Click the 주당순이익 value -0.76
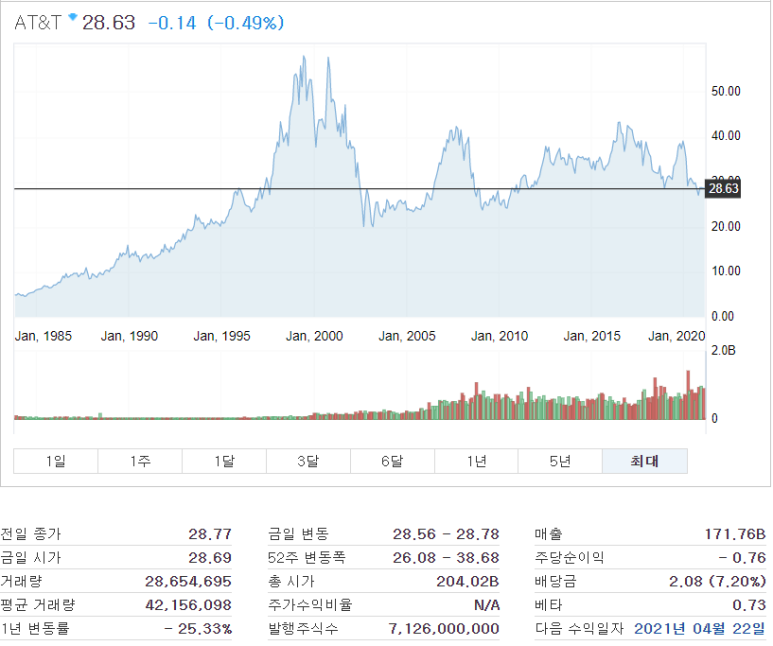 742,558
